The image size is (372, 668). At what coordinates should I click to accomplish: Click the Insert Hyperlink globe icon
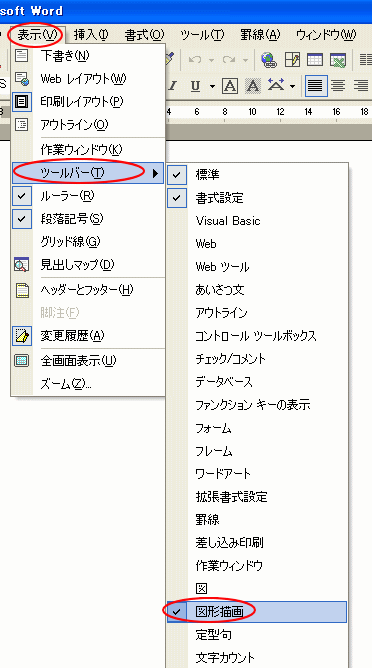tap(269, 60)
